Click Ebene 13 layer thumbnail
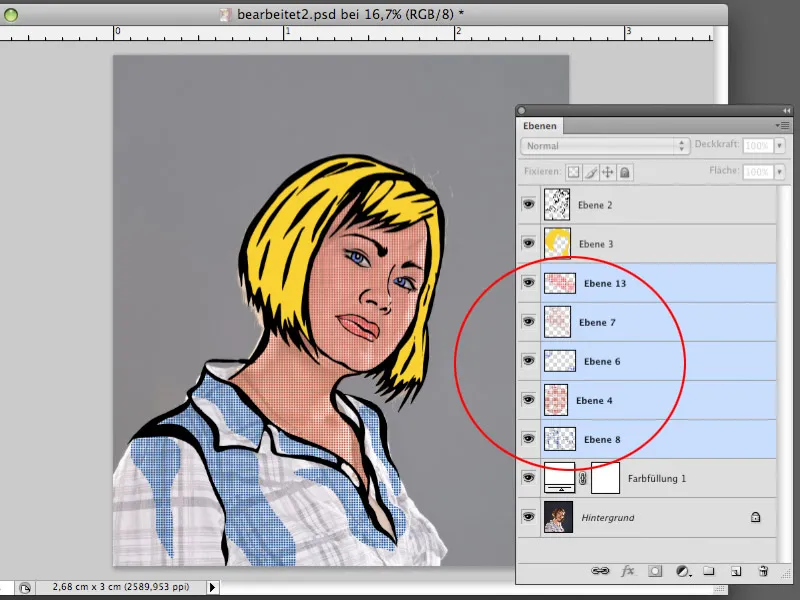The width and height of the screenshot is (800, 600). (560, 283)
